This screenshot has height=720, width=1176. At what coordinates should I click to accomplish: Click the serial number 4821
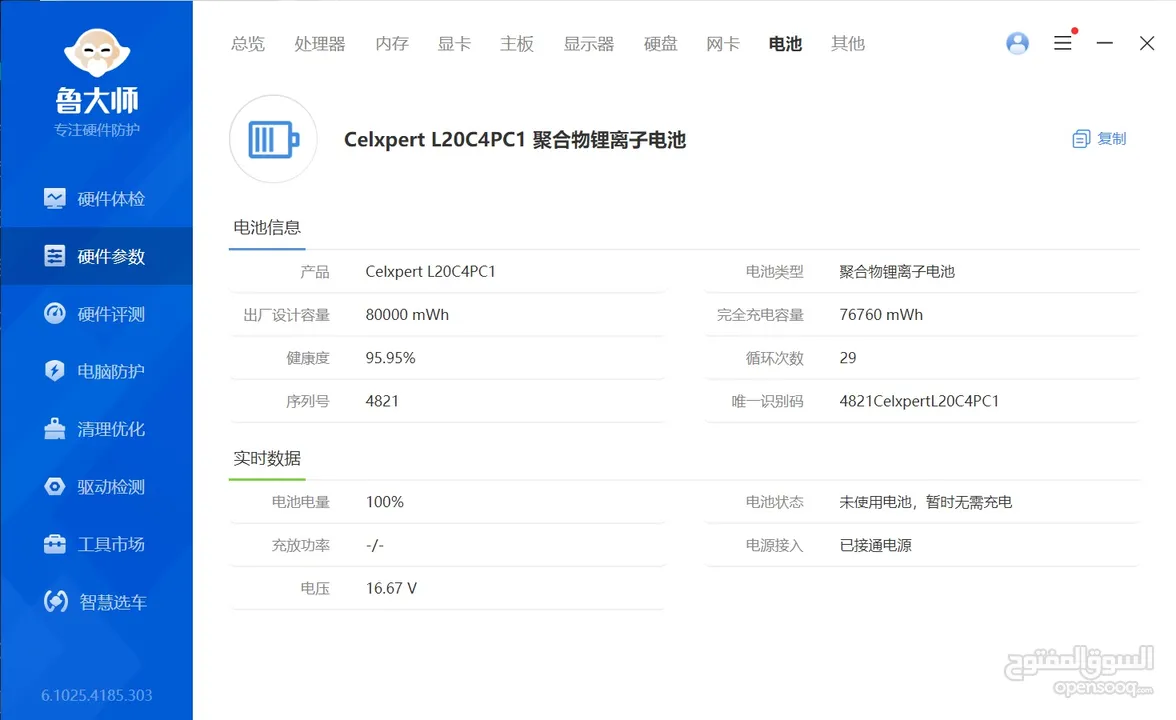coord(382,401)
